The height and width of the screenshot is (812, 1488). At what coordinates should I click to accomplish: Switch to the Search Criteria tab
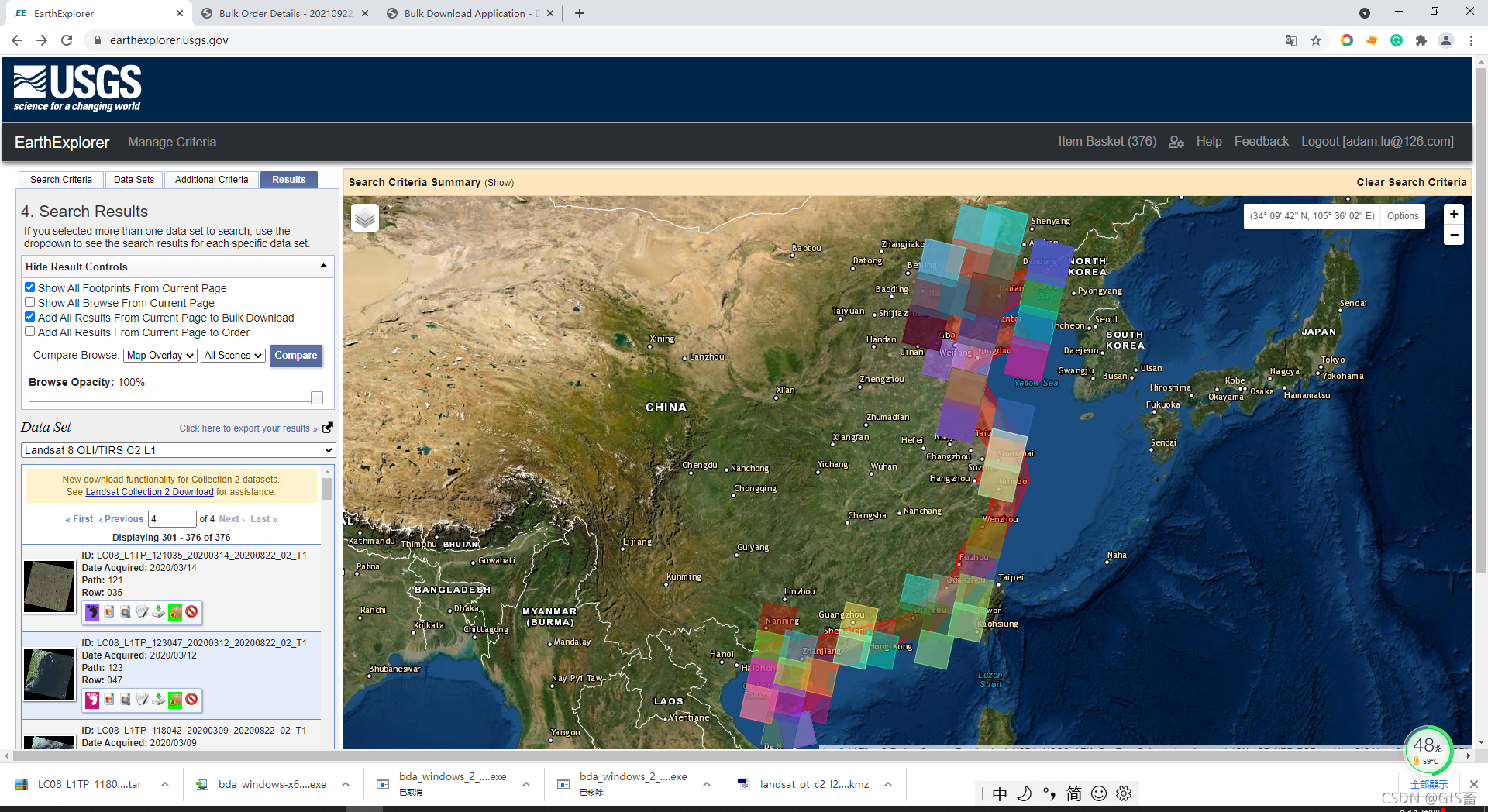[61, 180]
